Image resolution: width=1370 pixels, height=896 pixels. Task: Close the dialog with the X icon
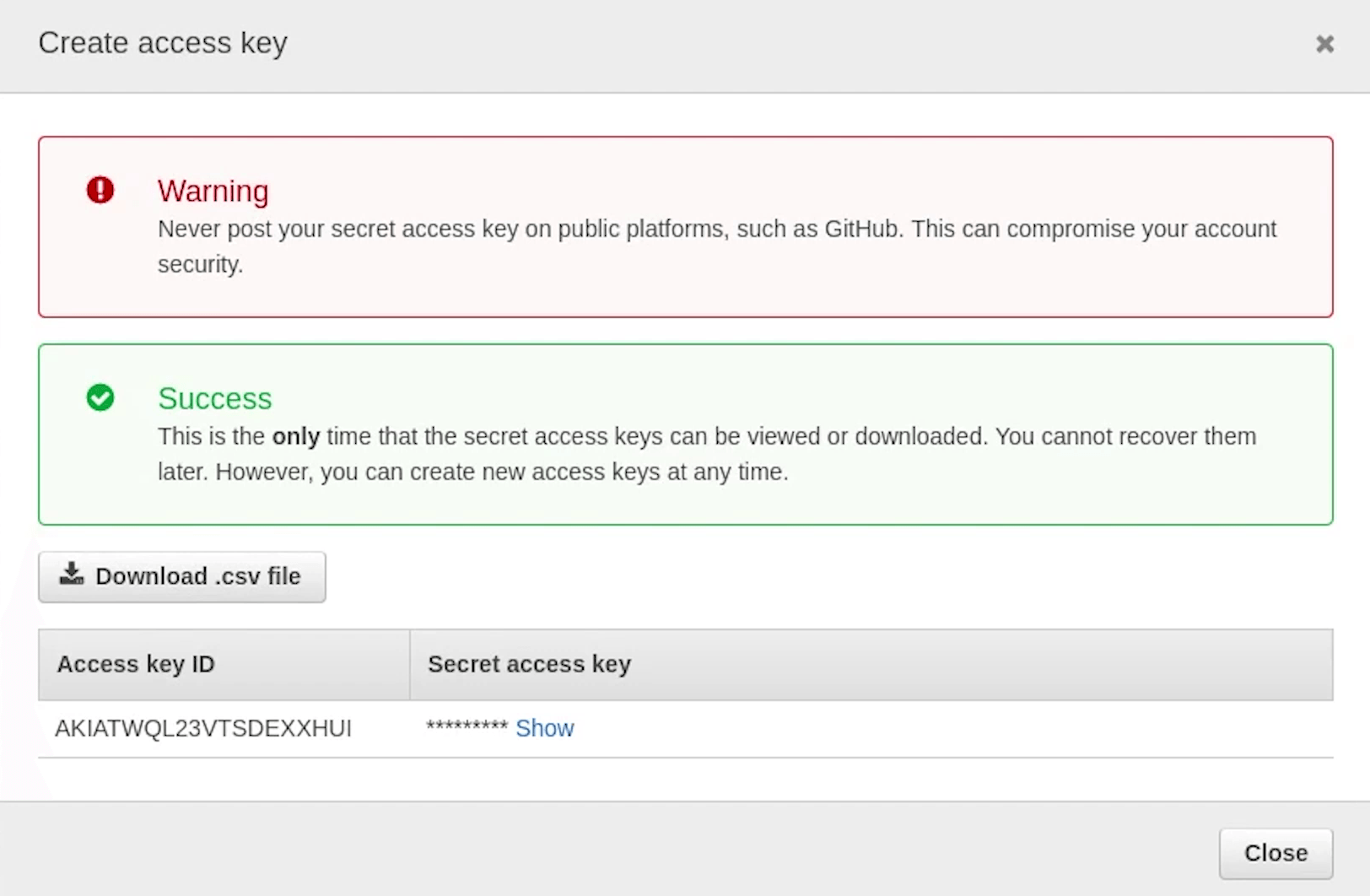coord(1324,44)
